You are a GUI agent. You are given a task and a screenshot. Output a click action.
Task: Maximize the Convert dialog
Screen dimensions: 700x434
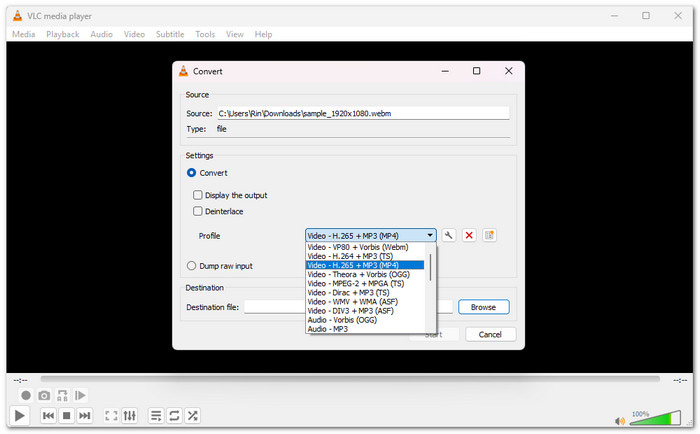coord(476,71)
